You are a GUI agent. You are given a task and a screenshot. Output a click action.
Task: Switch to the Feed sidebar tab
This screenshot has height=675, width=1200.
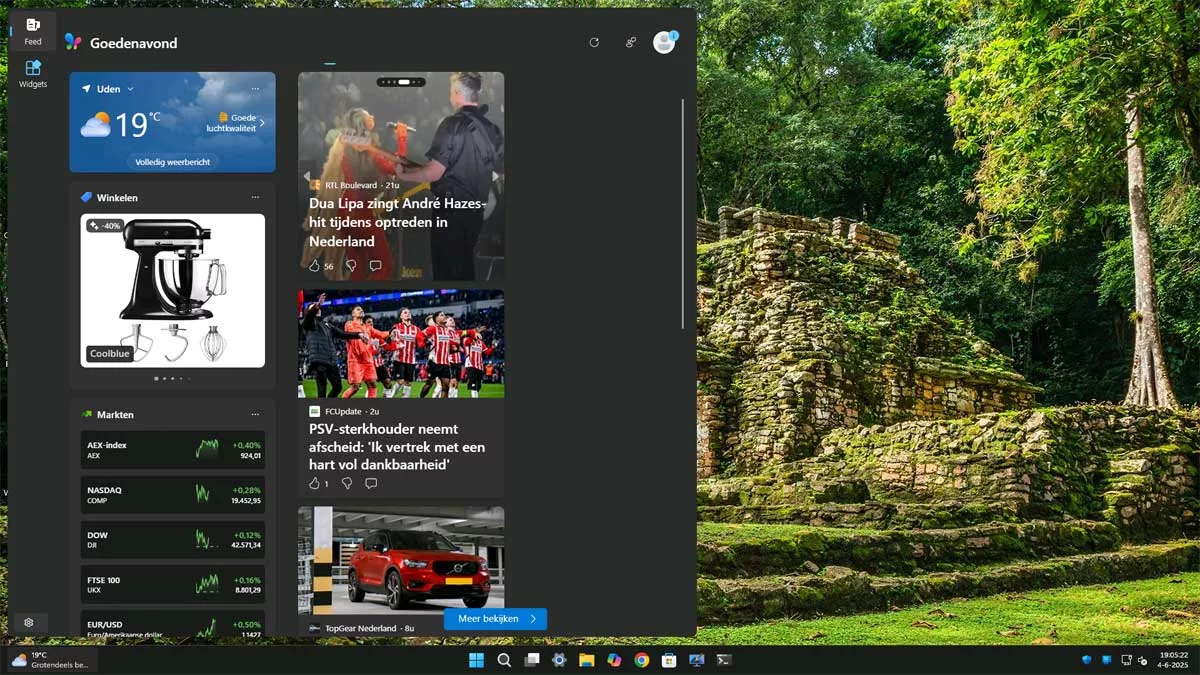point(32,30)
